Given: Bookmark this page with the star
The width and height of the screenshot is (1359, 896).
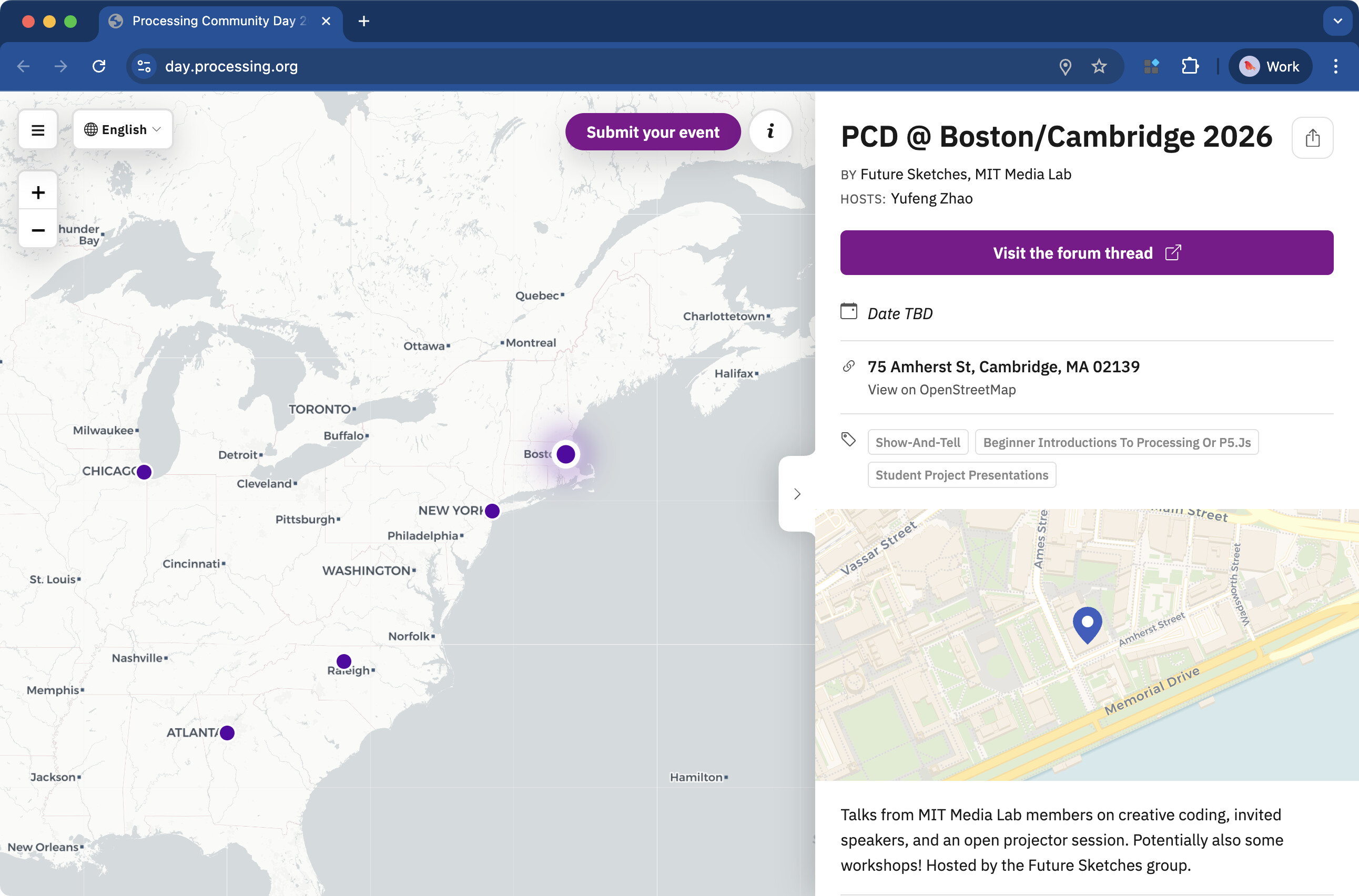Looking at the screenshot, I should [x=1098, y=66].
